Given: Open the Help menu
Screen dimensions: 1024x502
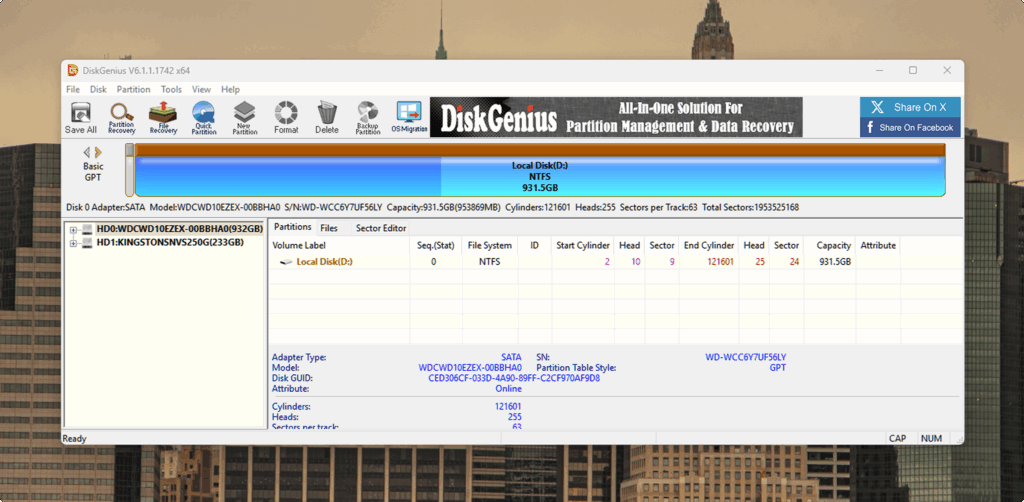Looking at the screenshot, I should coord(231,89).
